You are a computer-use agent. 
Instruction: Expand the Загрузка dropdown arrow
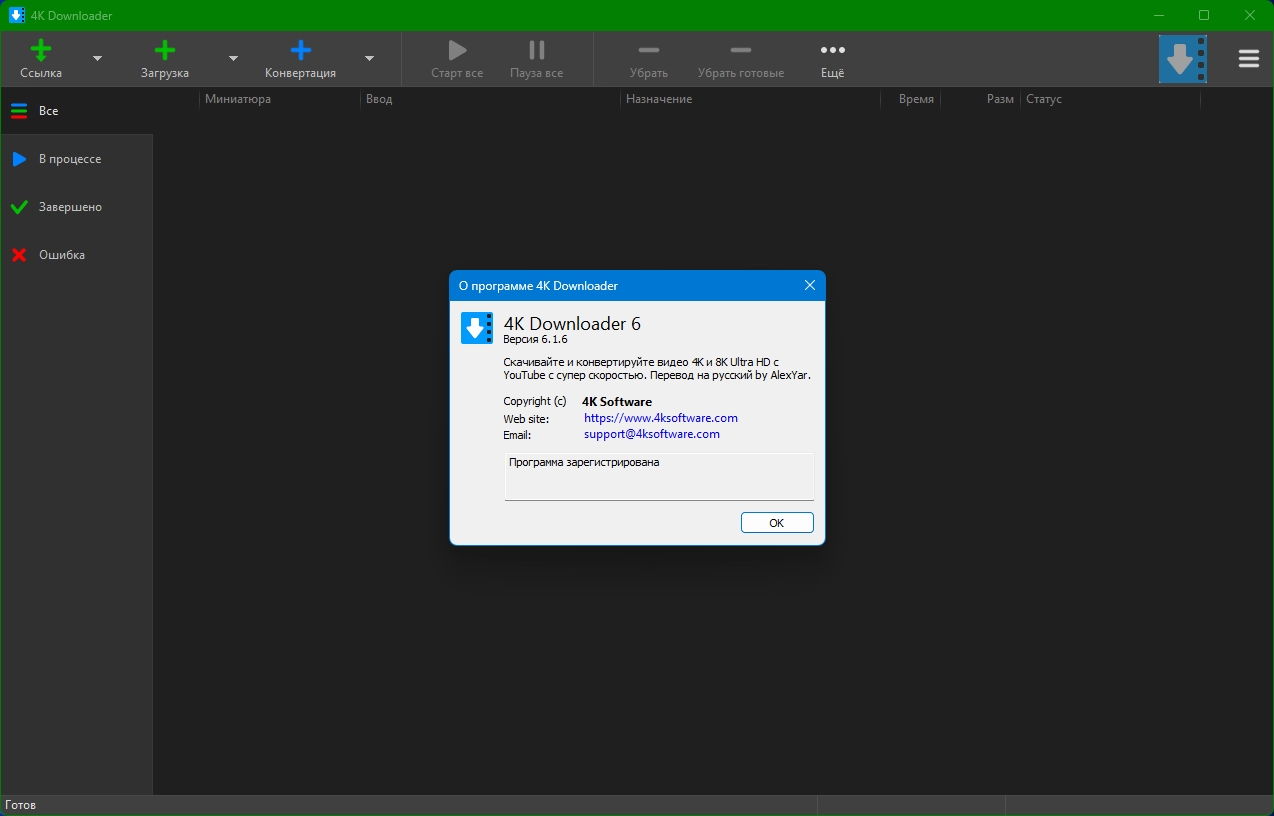pyautogui.click(x=233, y=59)
